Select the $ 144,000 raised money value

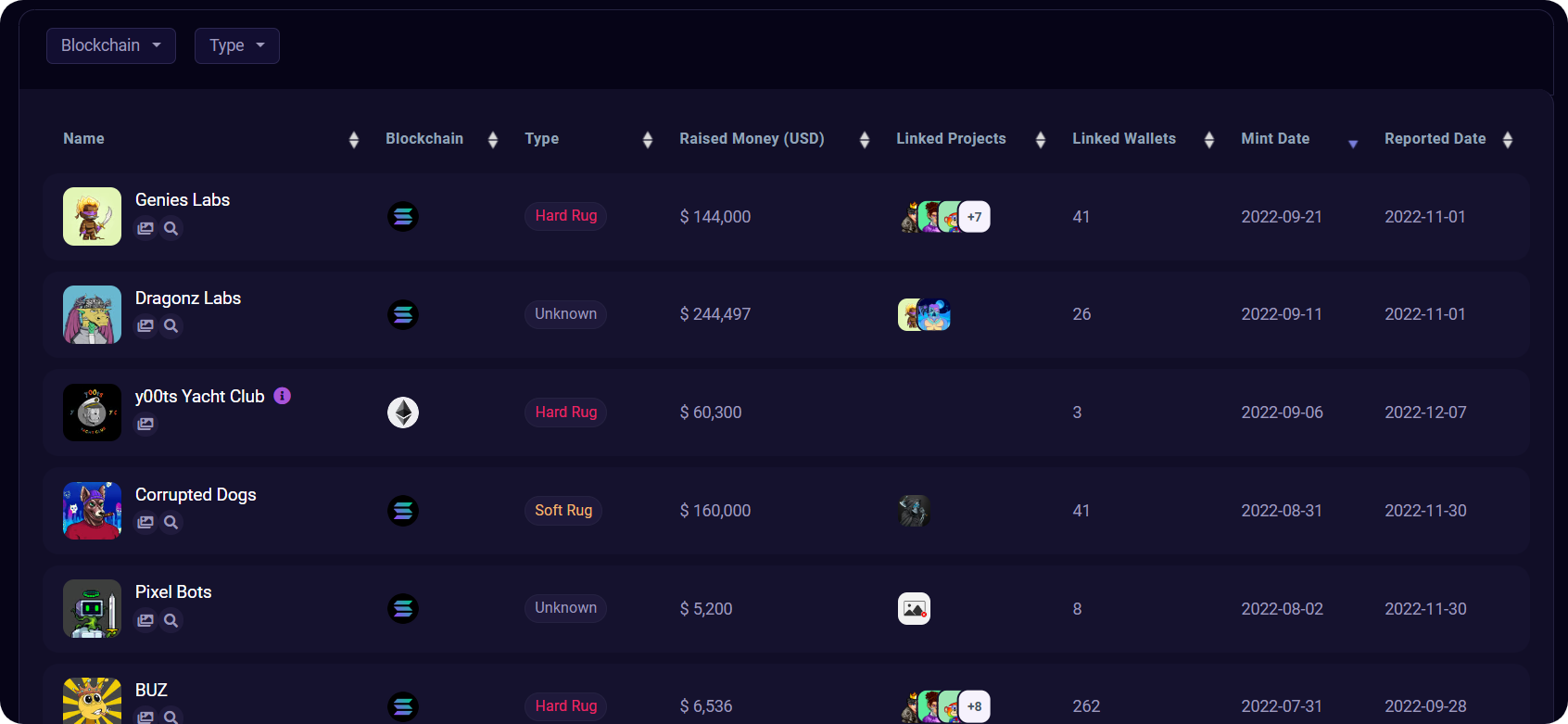pos(715,217)
